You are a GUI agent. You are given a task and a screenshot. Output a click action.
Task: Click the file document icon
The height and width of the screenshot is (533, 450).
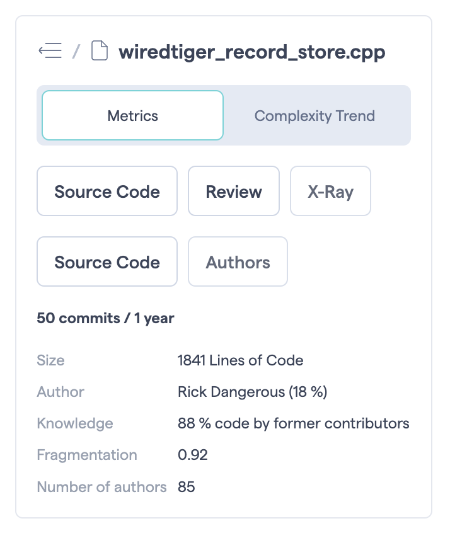coord(100,51)
